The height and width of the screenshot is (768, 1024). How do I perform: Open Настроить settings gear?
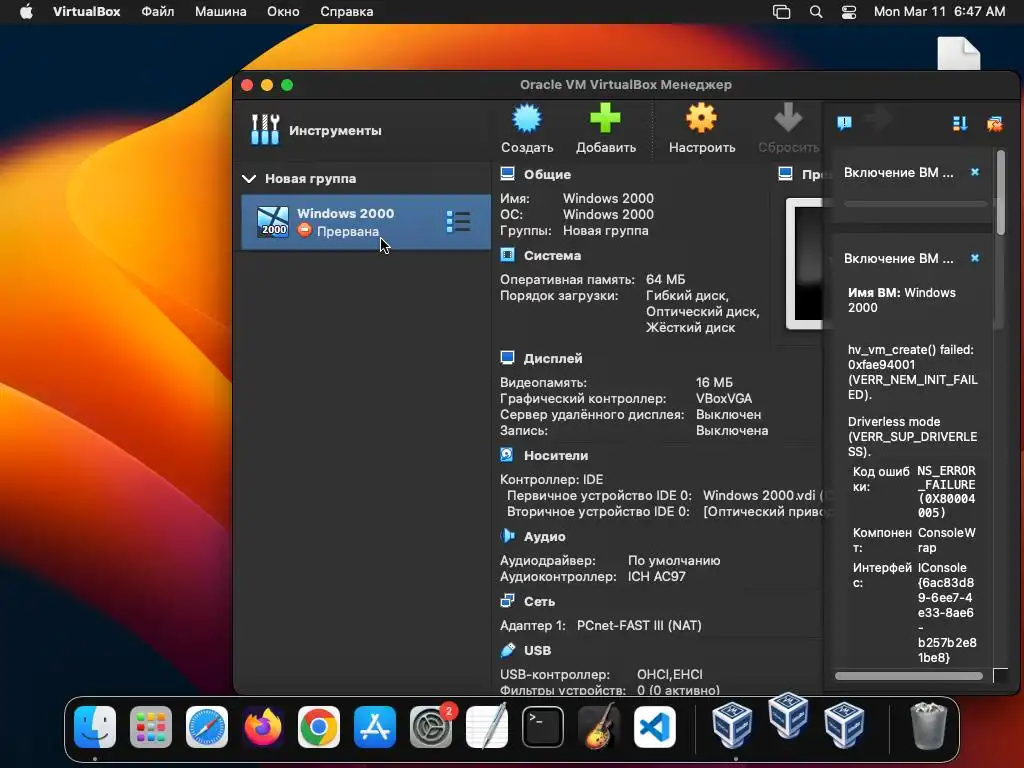pos(701,129)
